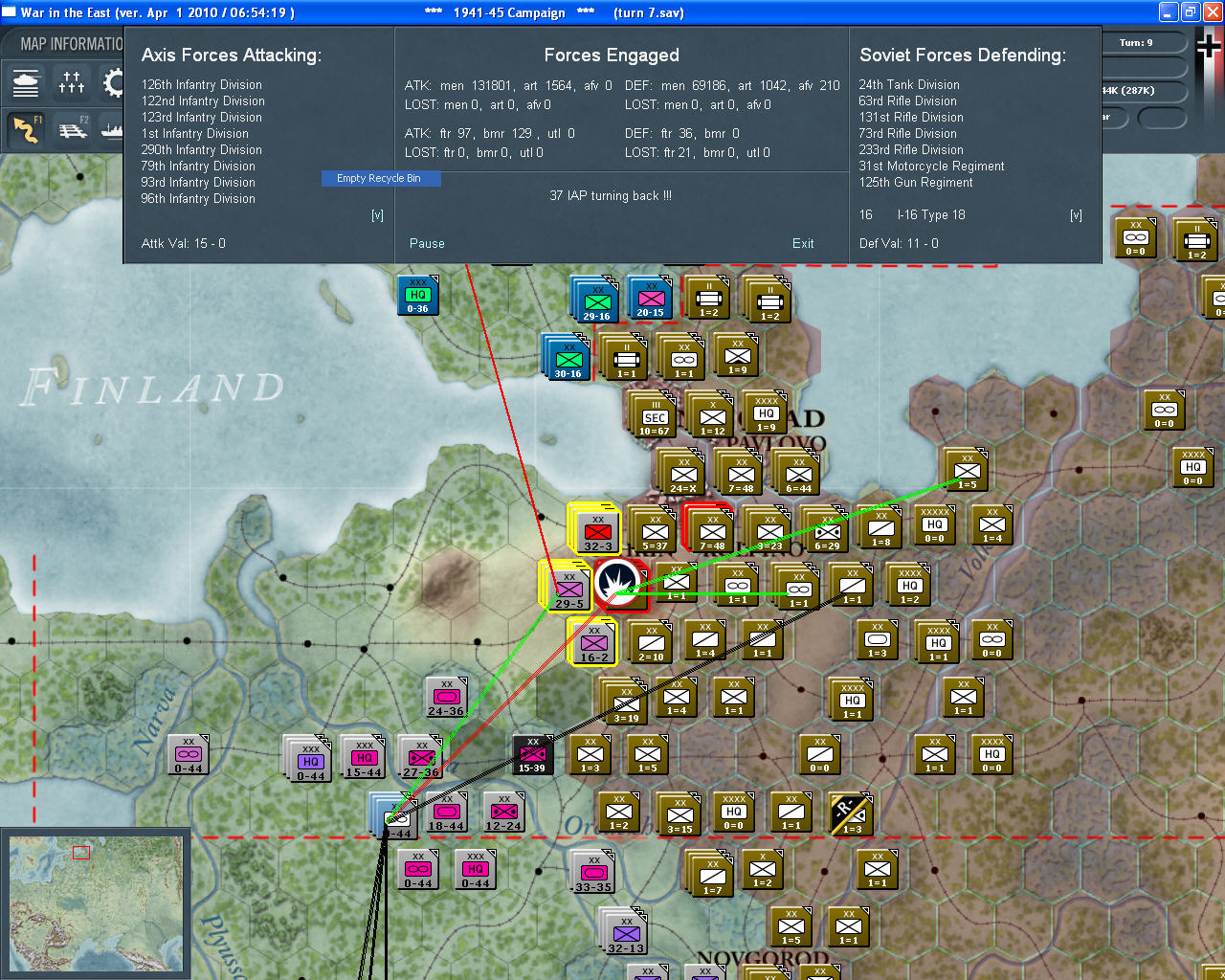Image resolution: width=1225 pixels, height=980 pixels.
Task: Click the 290th Infantry Division entry
Action: pos(202,150)
